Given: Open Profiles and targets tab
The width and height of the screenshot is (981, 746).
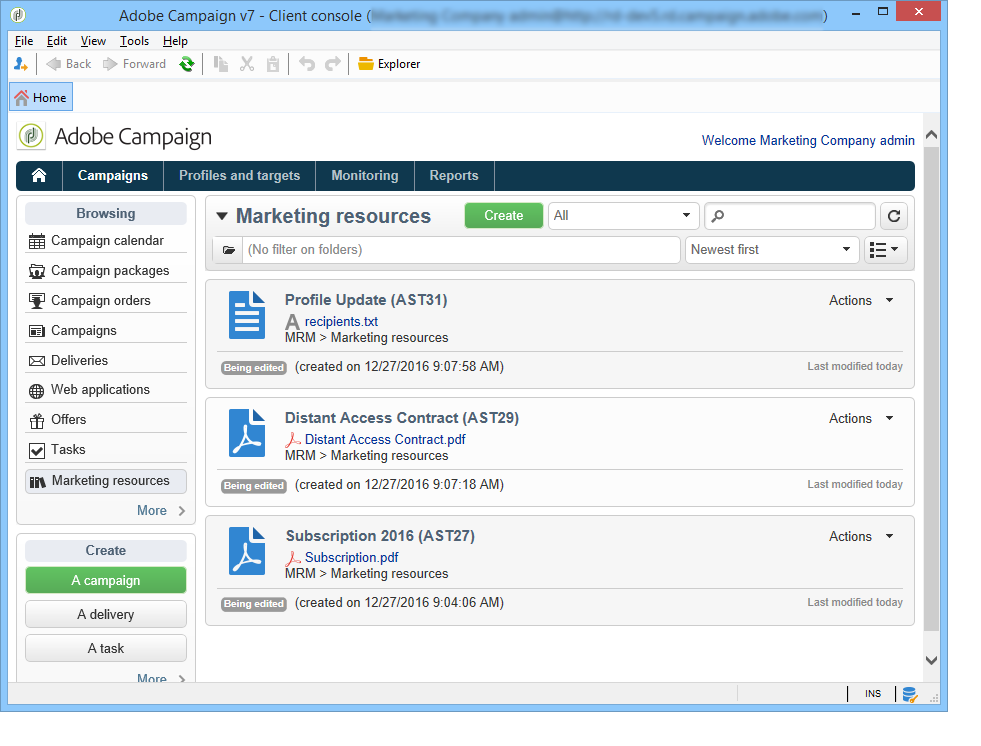Looking at the screenshot, I should tap(239, 176).
